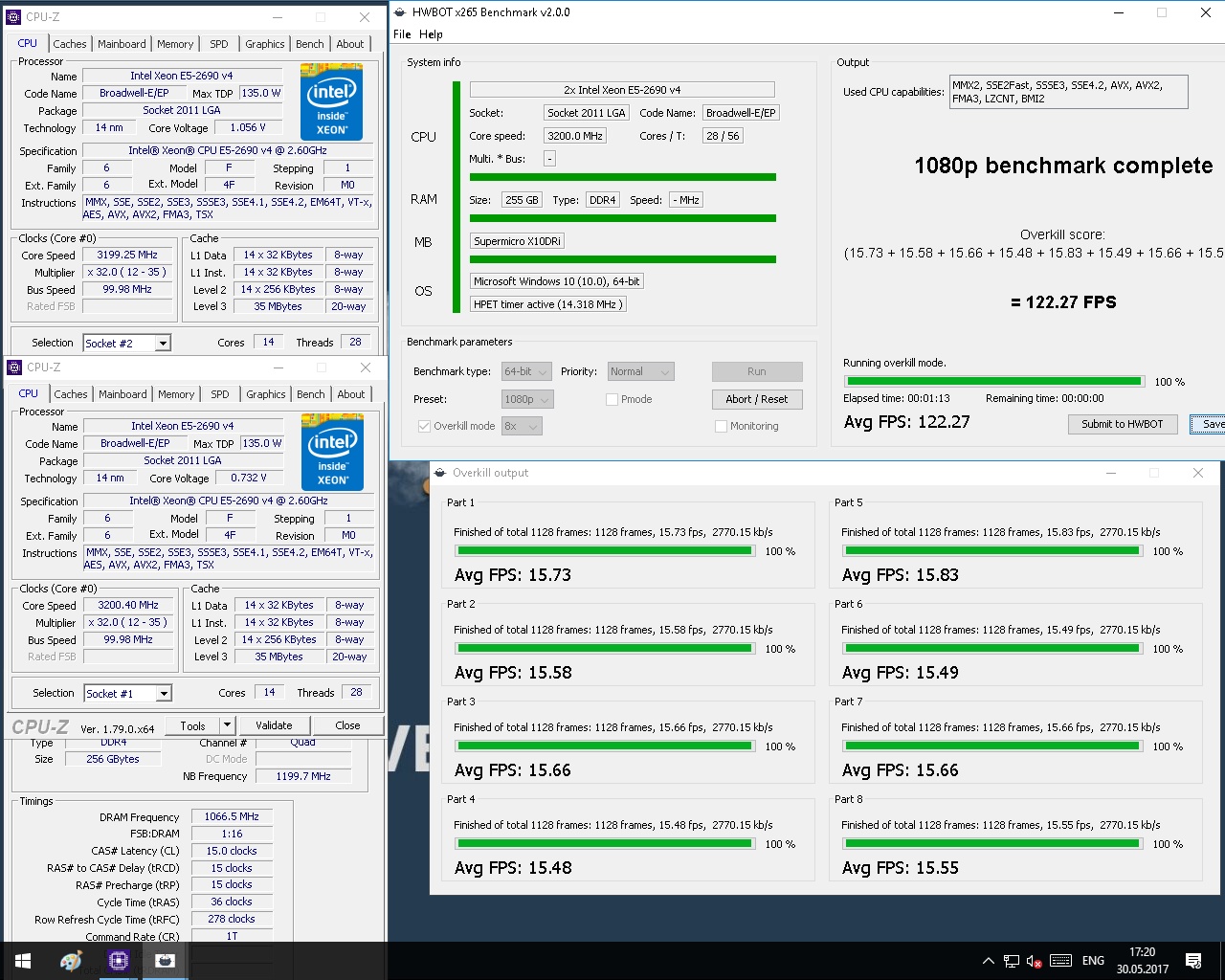Open the Preset 1080p dropdown
This screenshot has height=980, width=1225.
pyautogui.click(x=526, y=400)
